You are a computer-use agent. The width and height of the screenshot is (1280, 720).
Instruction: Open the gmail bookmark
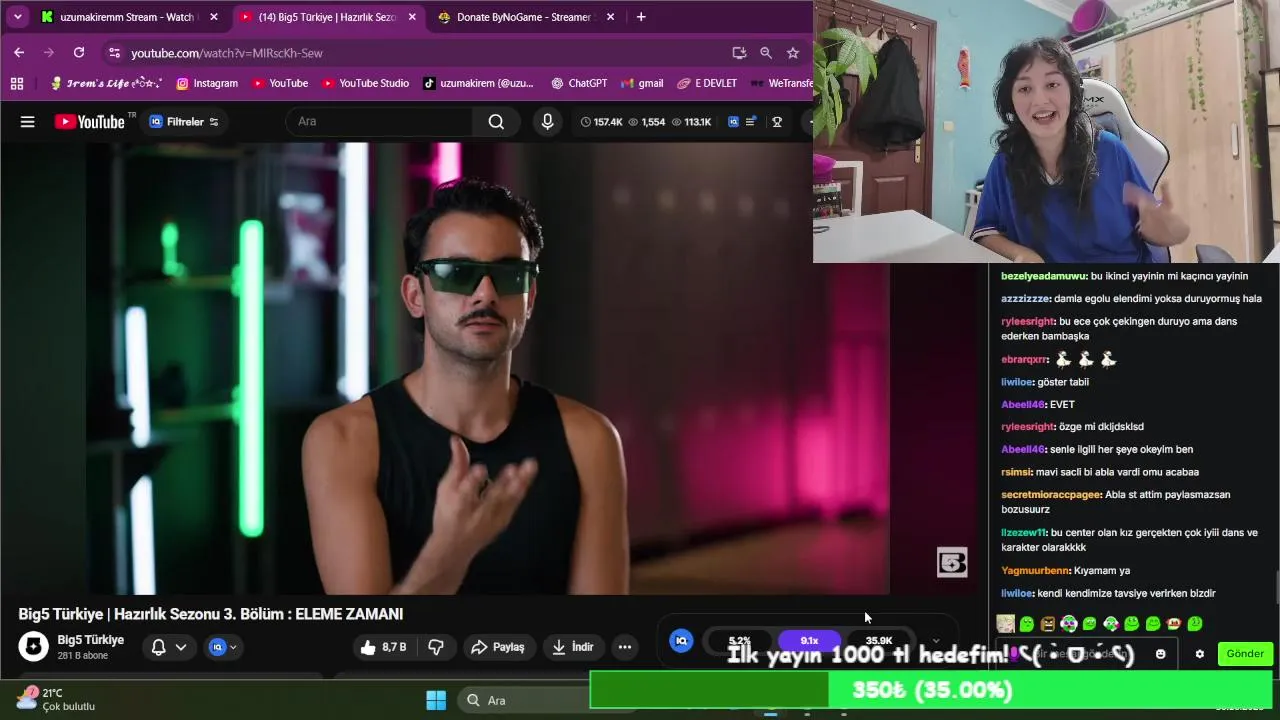coord(642,83)
